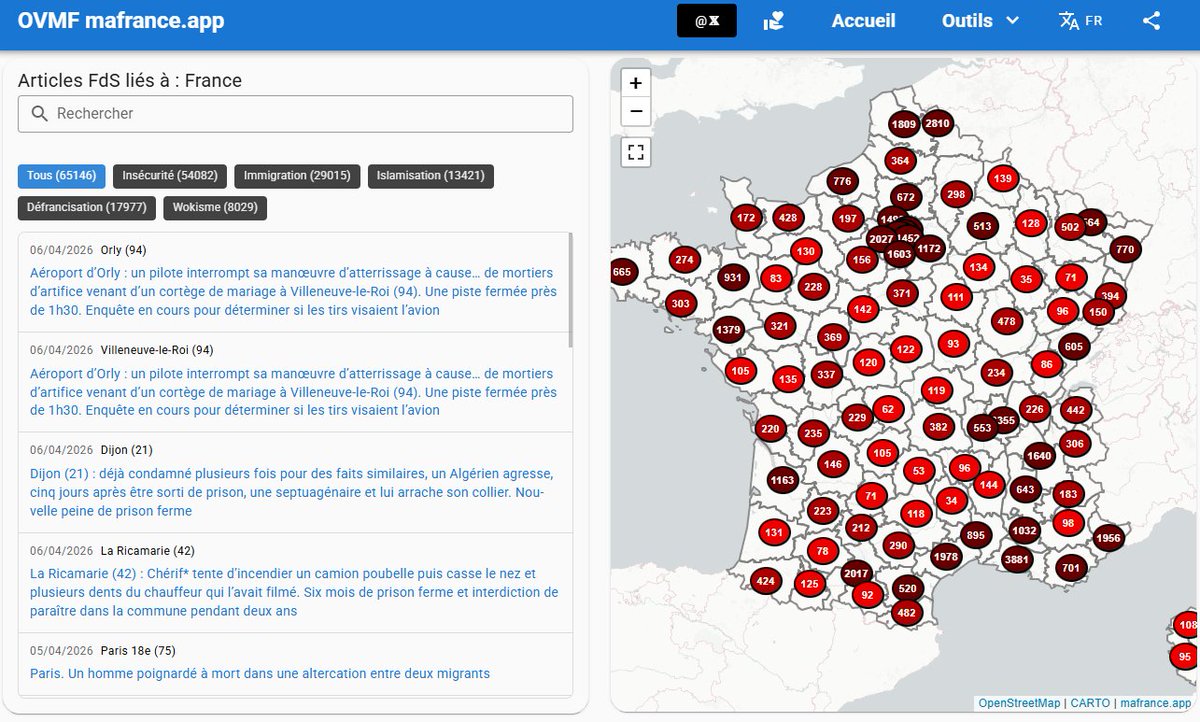Zoom out on the map
This screenshot has height=722, width=1200.
pyautogui.click(x=635, y=111)
